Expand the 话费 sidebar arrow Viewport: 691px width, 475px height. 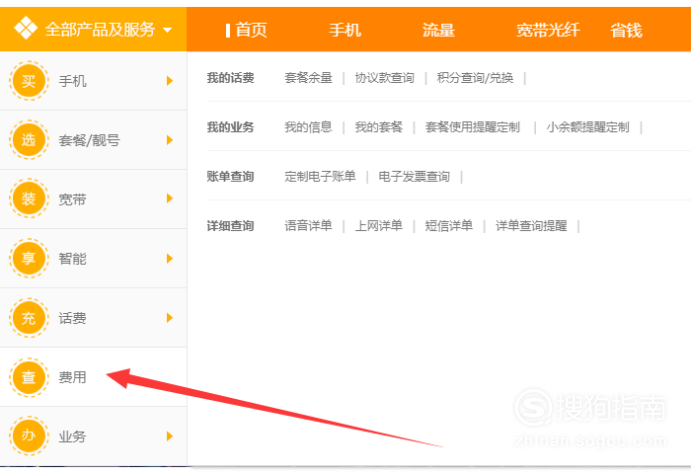(x=170, y=318)
